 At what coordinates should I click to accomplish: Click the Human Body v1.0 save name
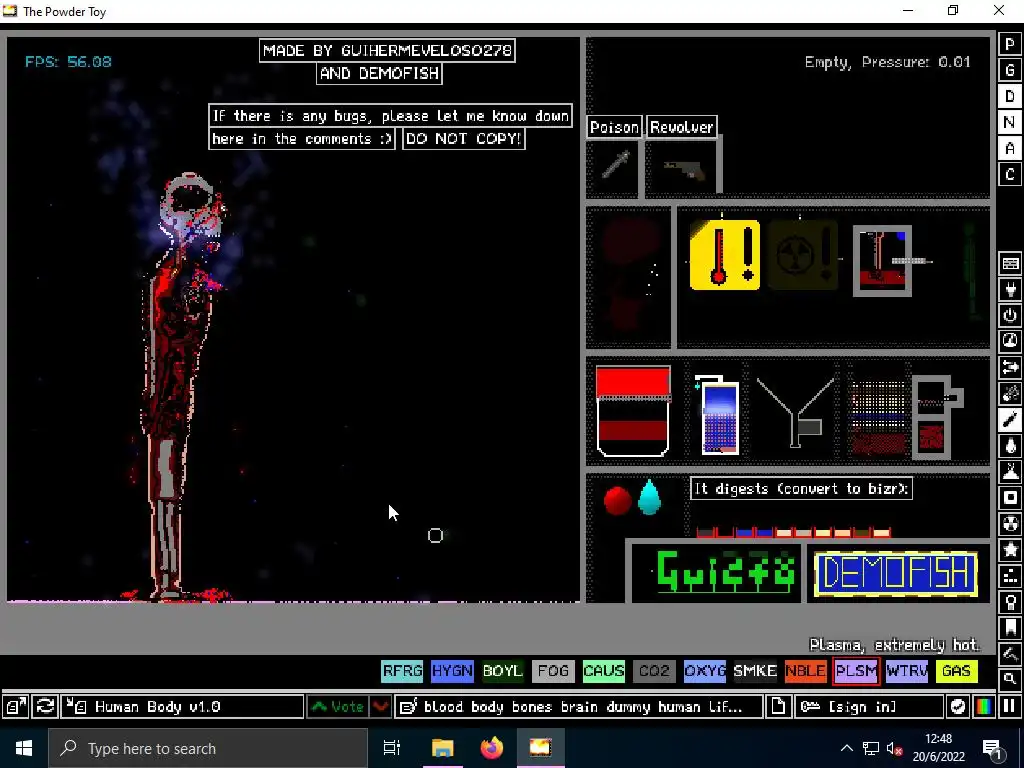click(183, 707)
